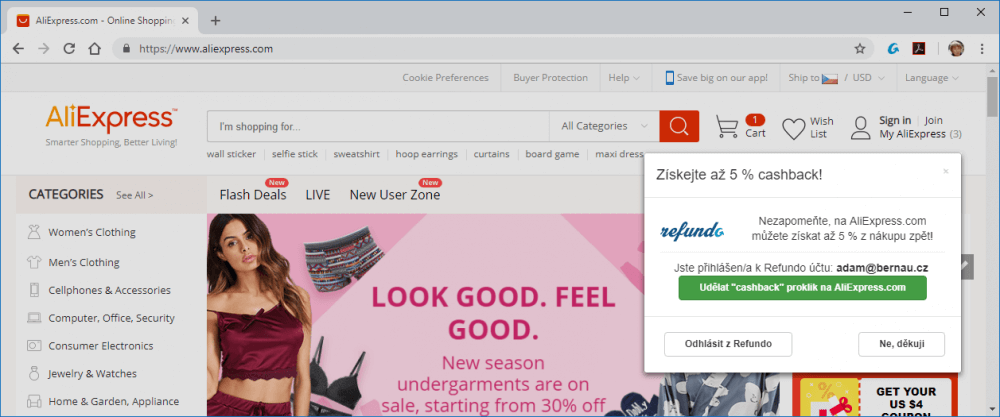Click inside the I'm shopping for search field
Viewport: 1000px width, 417px height.
(x=378, y=126)
